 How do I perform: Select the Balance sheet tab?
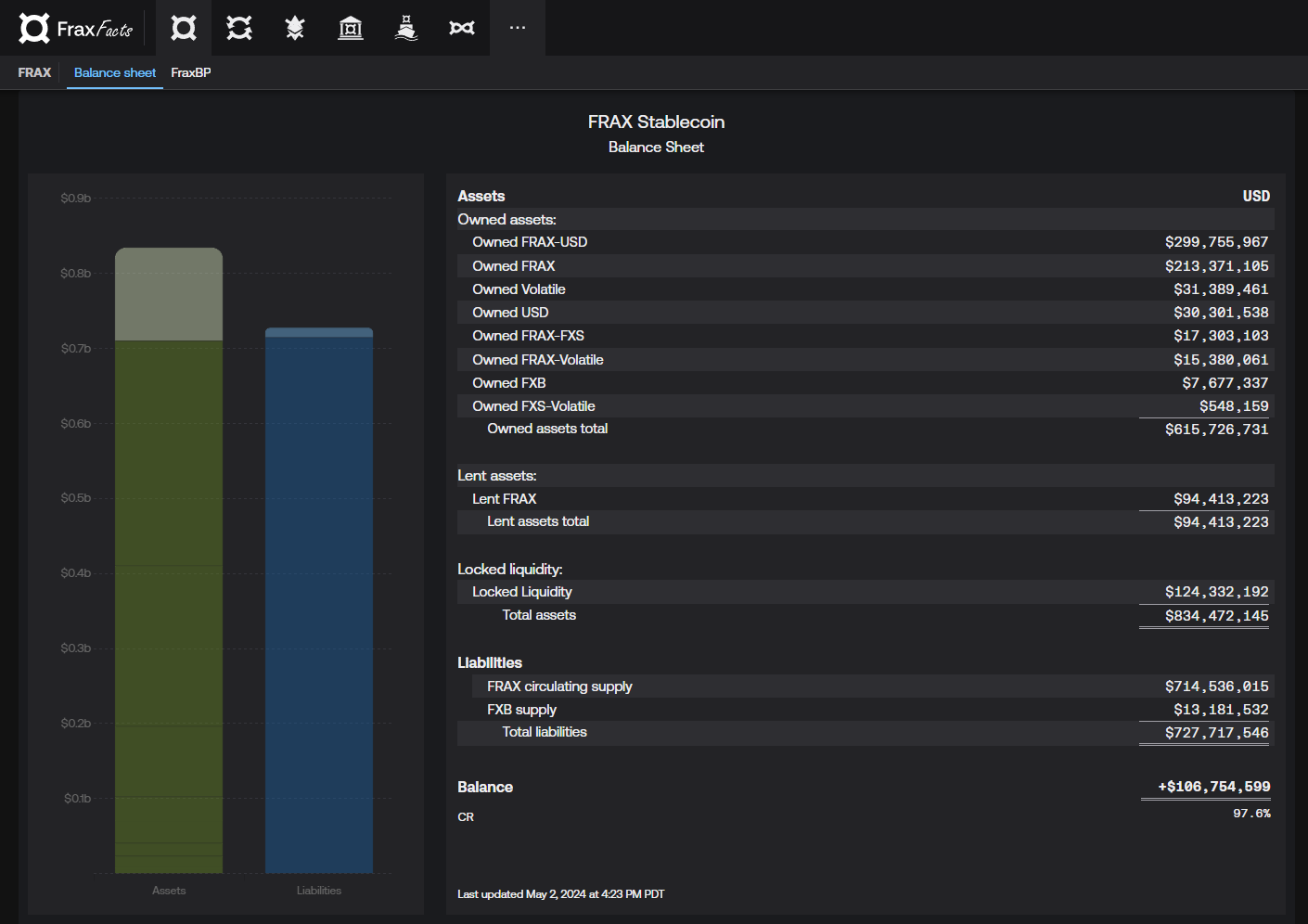click(115, 72)
